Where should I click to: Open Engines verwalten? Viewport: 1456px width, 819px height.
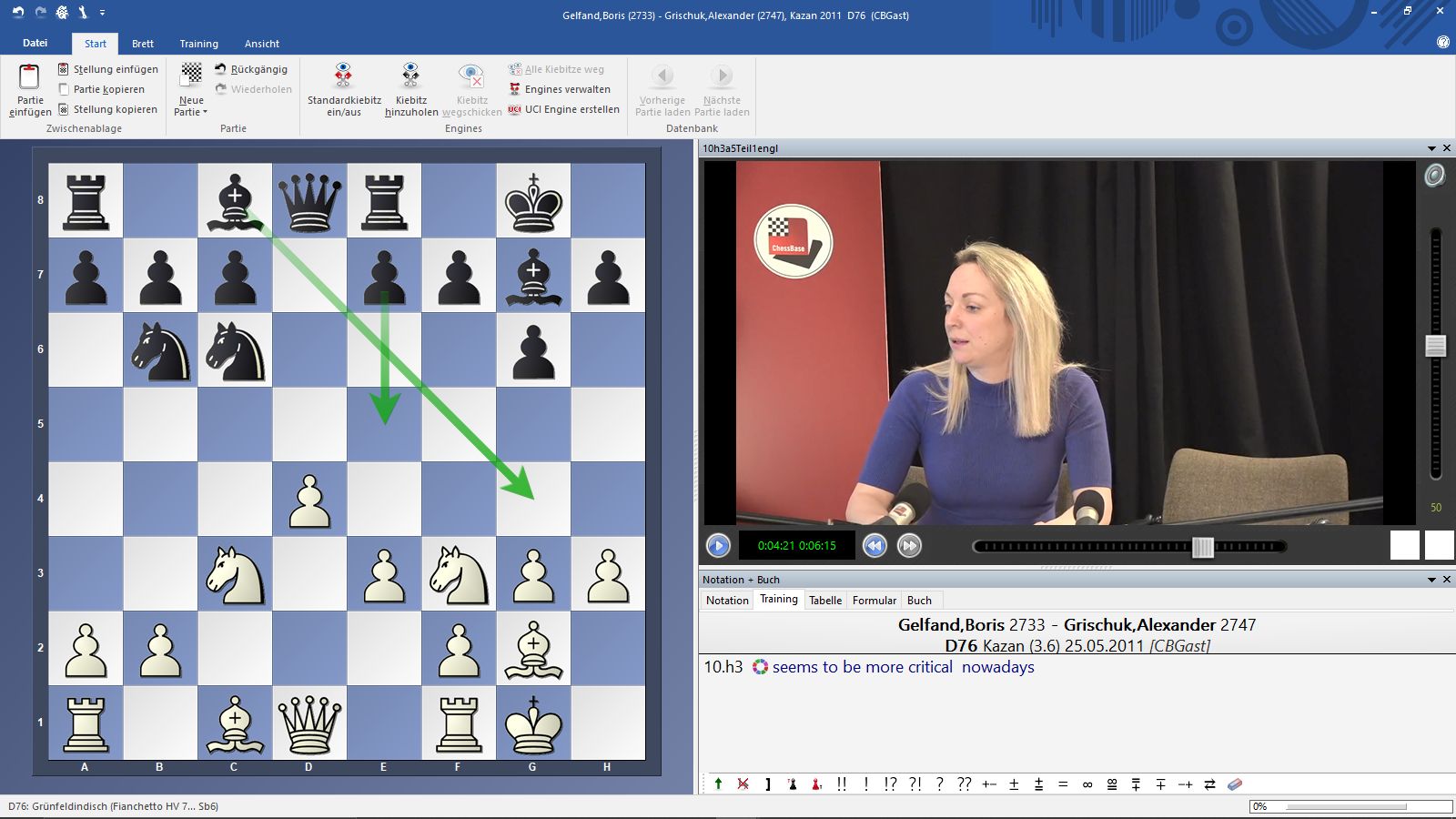[566, 89]
